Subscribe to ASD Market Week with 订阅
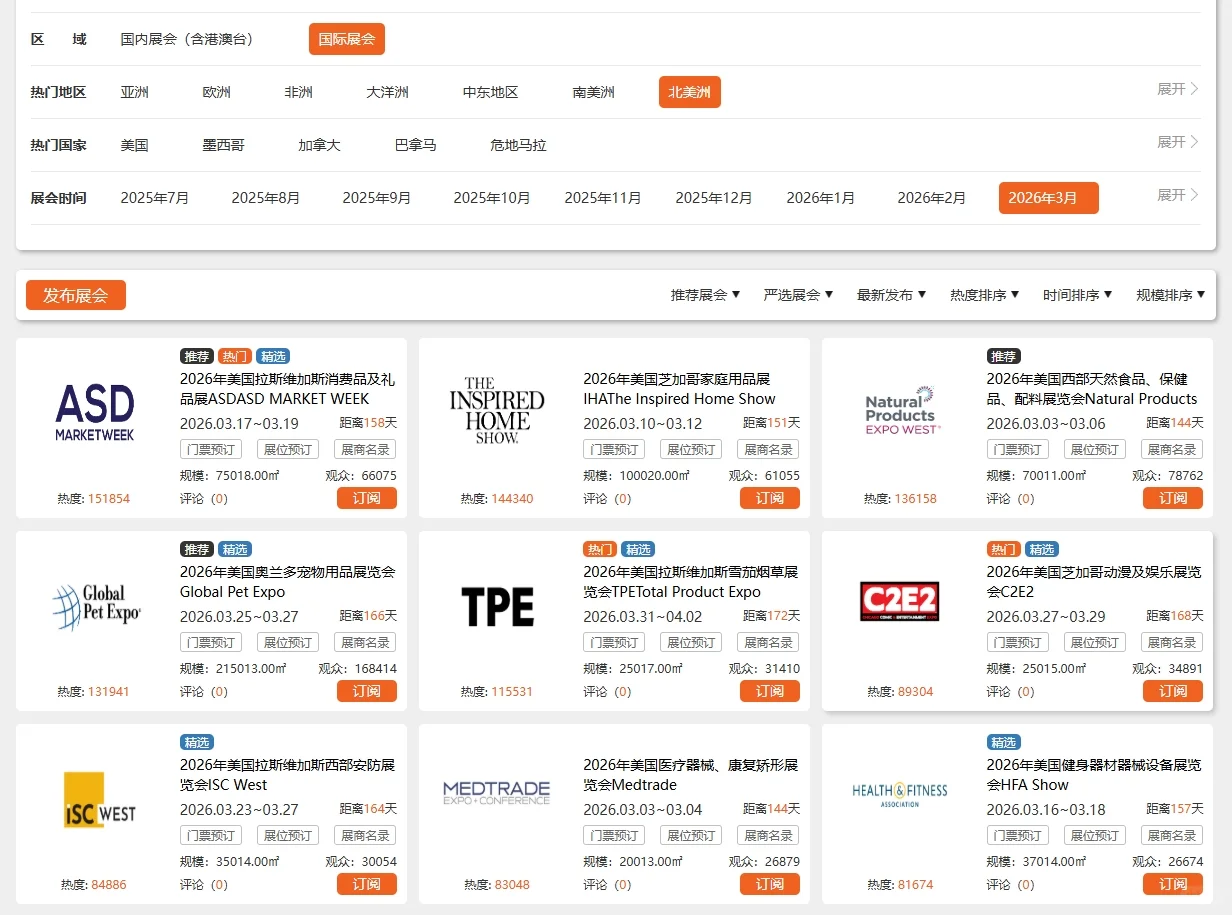 point(367,498)
